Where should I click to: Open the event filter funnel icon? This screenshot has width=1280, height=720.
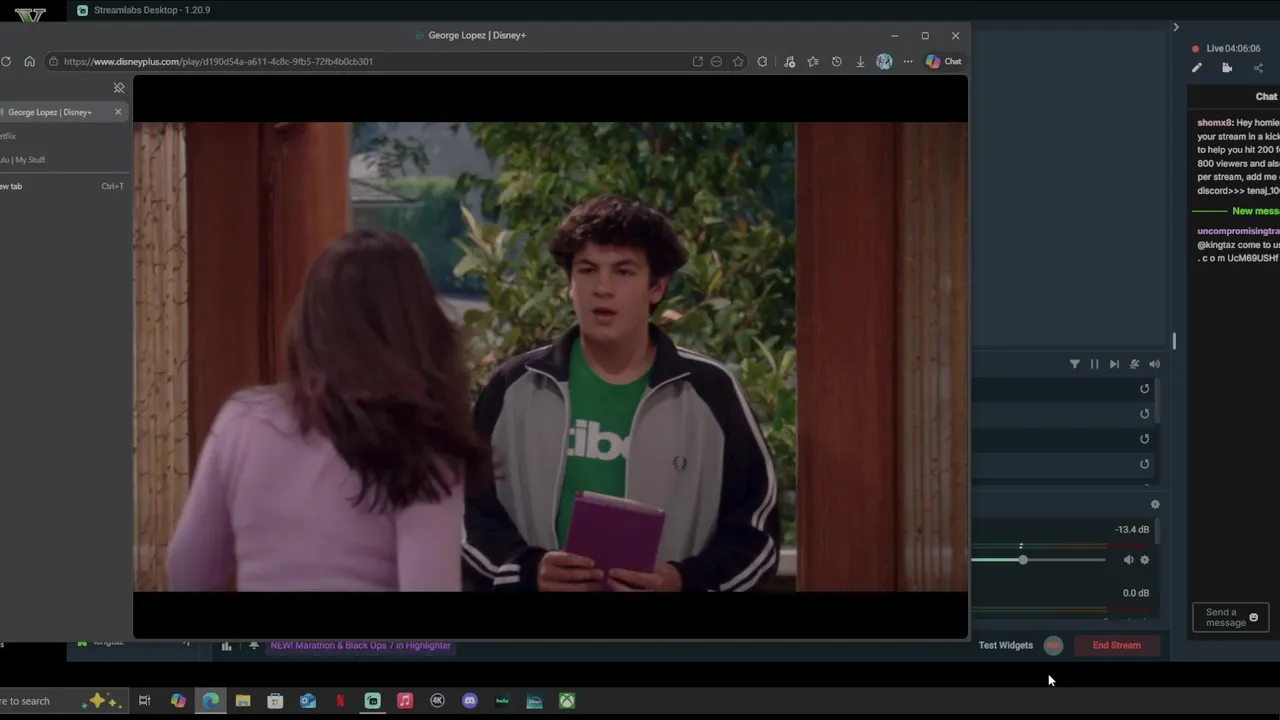pyautogui.click(x=1075, y=364)
